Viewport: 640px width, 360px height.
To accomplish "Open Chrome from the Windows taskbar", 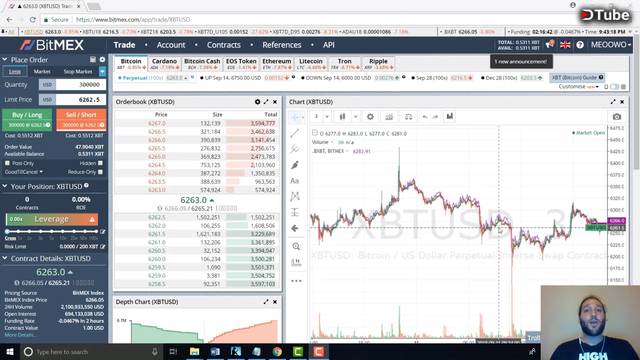I will click(277, 351).
